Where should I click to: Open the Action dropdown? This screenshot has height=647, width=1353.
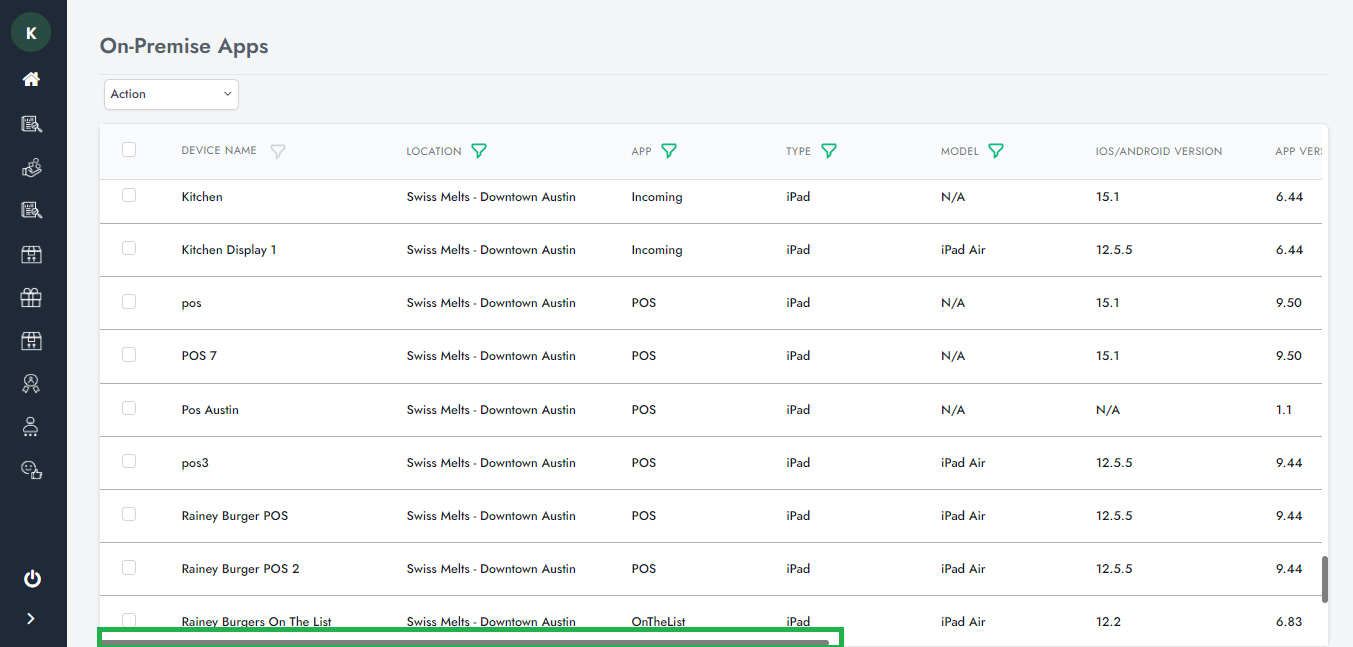click(x=171, y=94)
